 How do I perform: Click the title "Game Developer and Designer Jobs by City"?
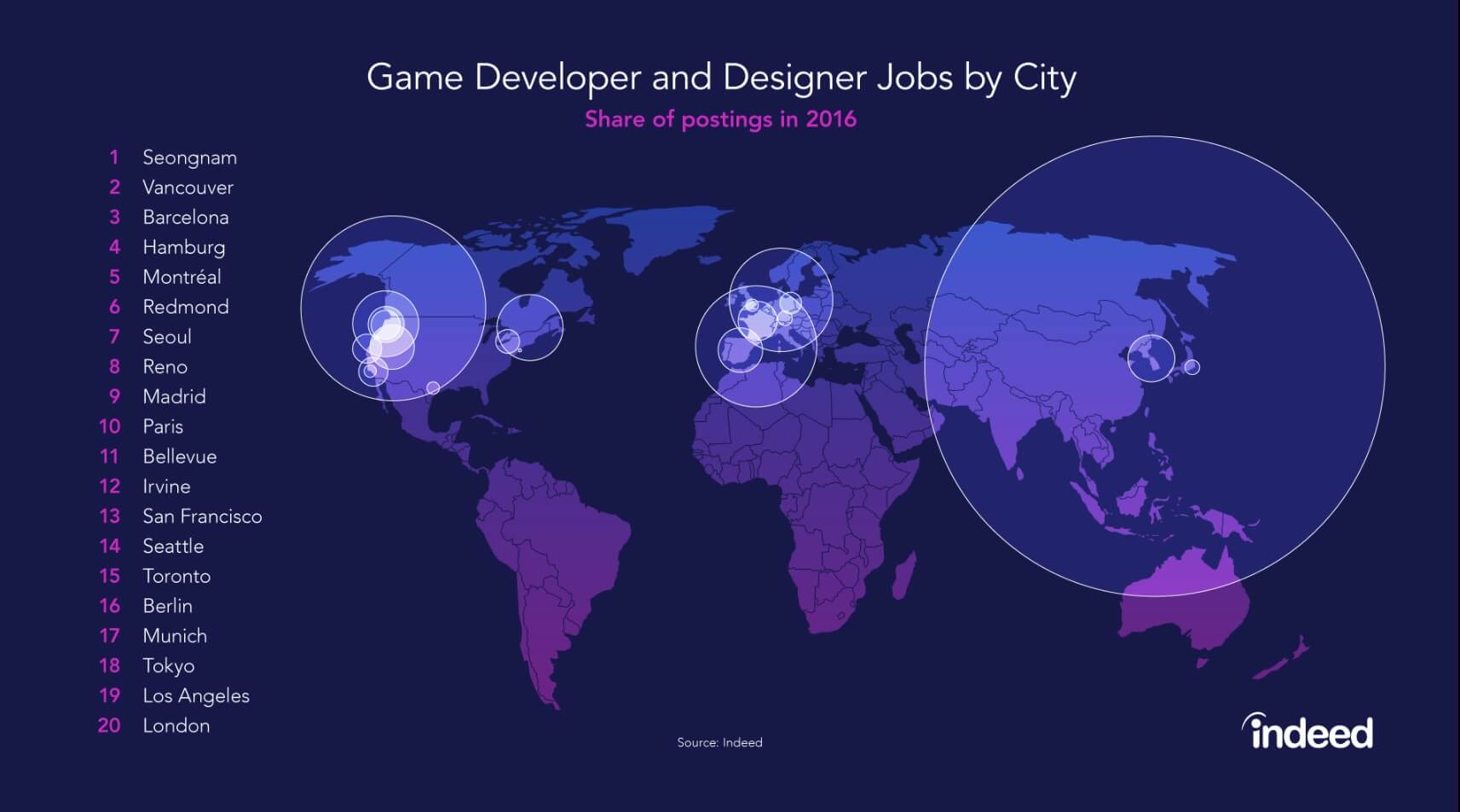(721, 78)
